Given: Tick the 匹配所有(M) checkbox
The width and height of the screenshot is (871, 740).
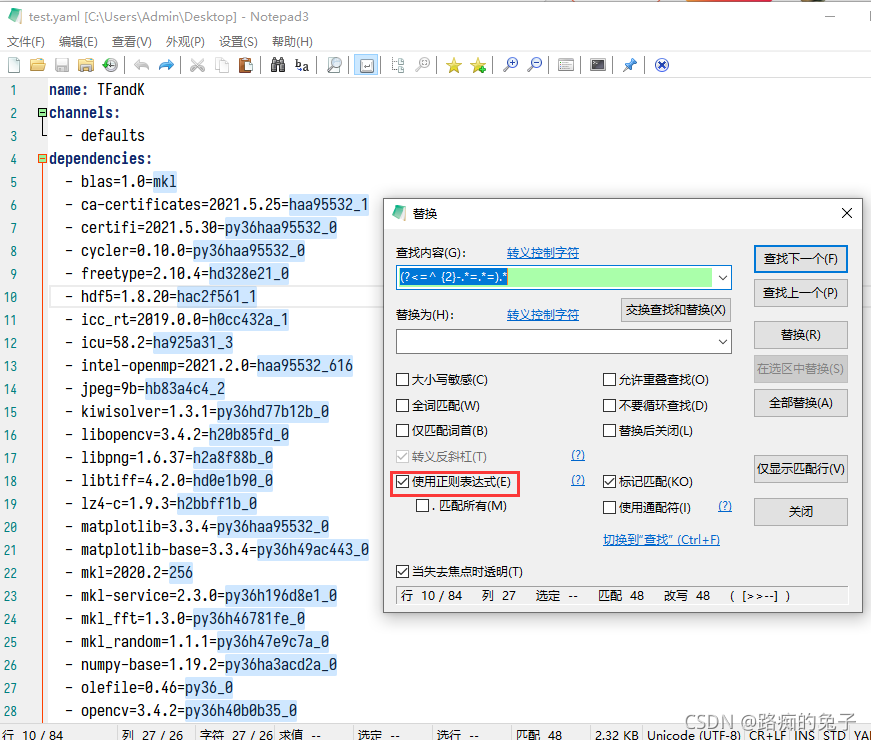Looking at the screenshot, I should click(x=422, y=506).
